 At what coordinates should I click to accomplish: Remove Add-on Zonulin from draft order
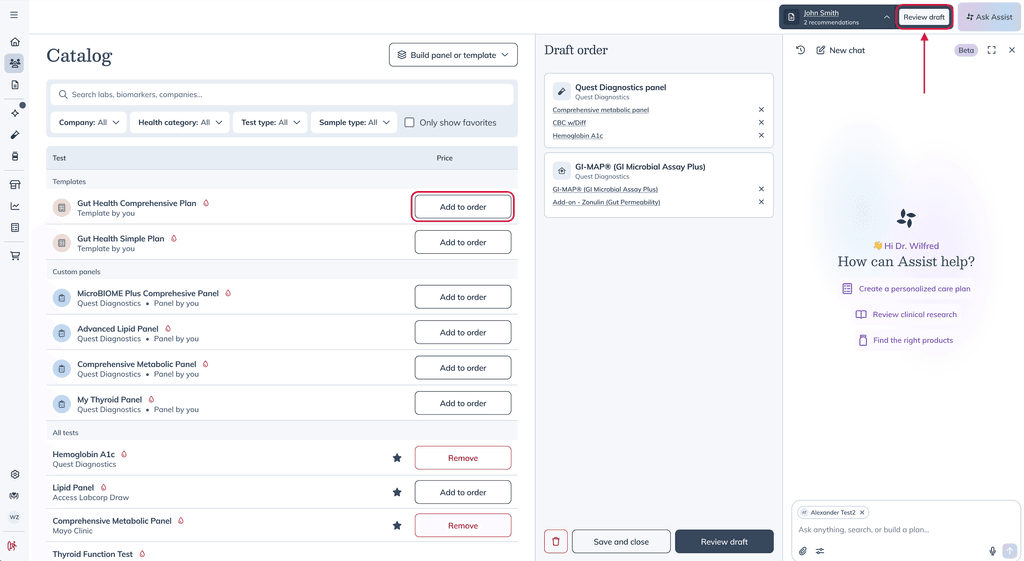tap(761, 202)
